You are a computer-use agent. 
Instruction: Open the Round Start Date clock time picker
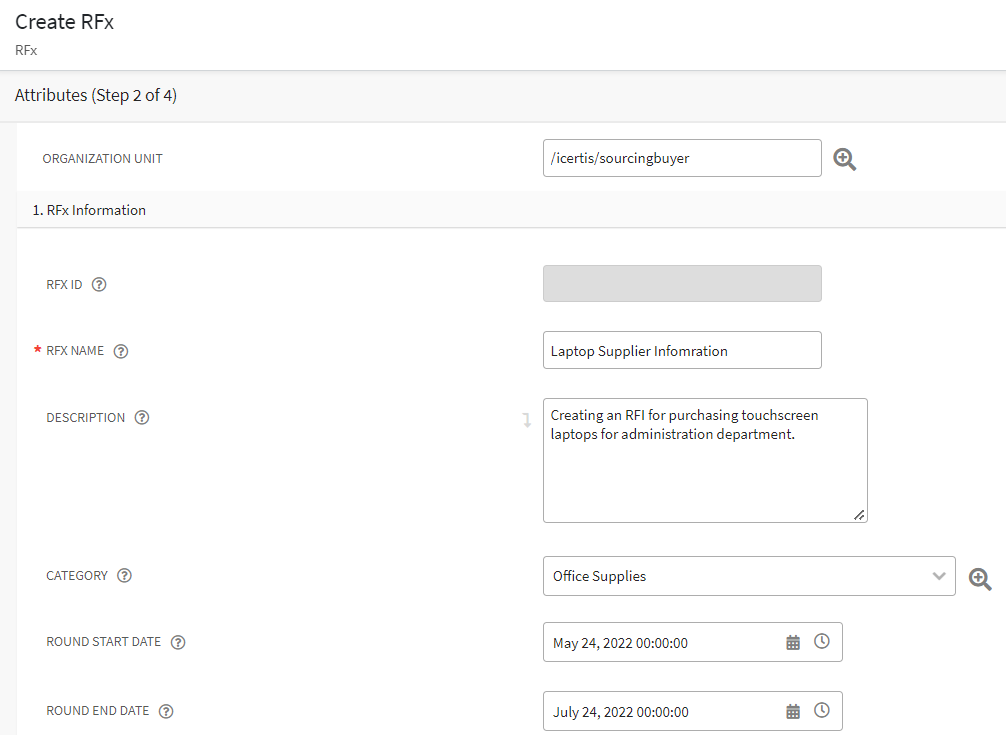pos(822,641)
